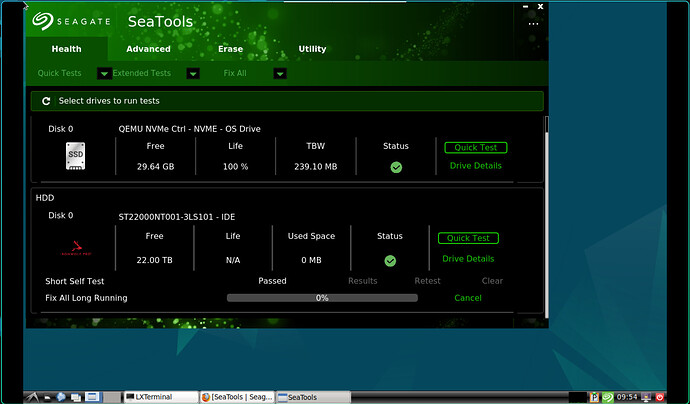Click the 29.64 GB free value
The height and width of the screenshot is (404, 690).
coord(155,167)
